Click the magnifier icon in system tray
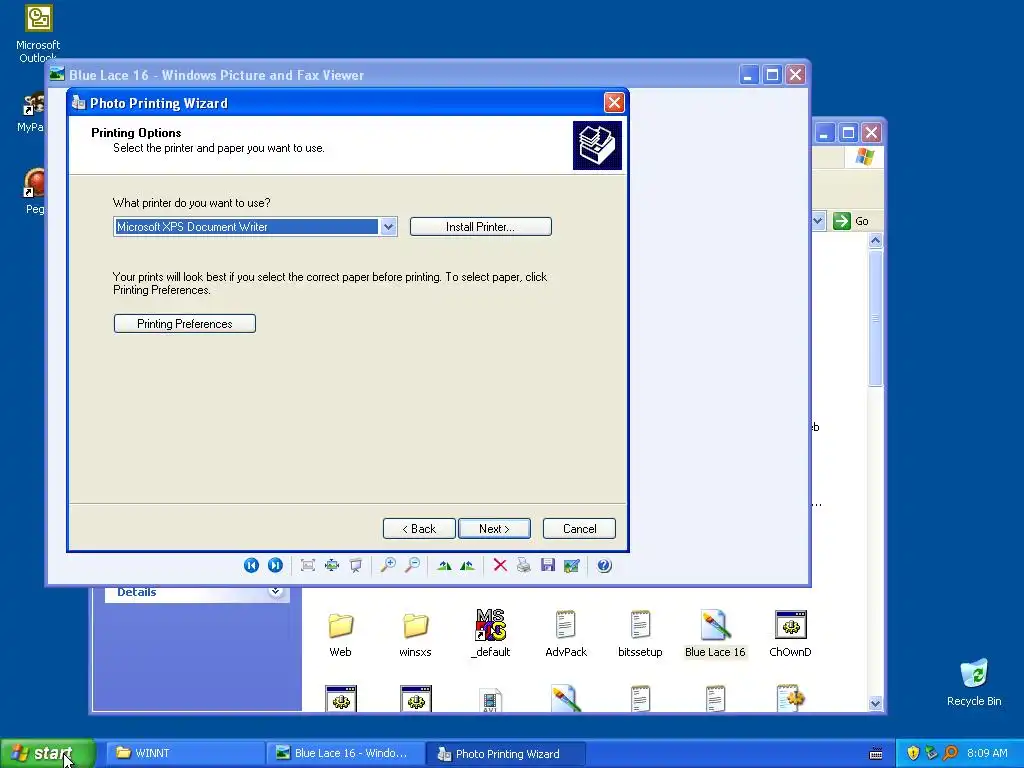The image size is (1024, 768). click(951, 754)
